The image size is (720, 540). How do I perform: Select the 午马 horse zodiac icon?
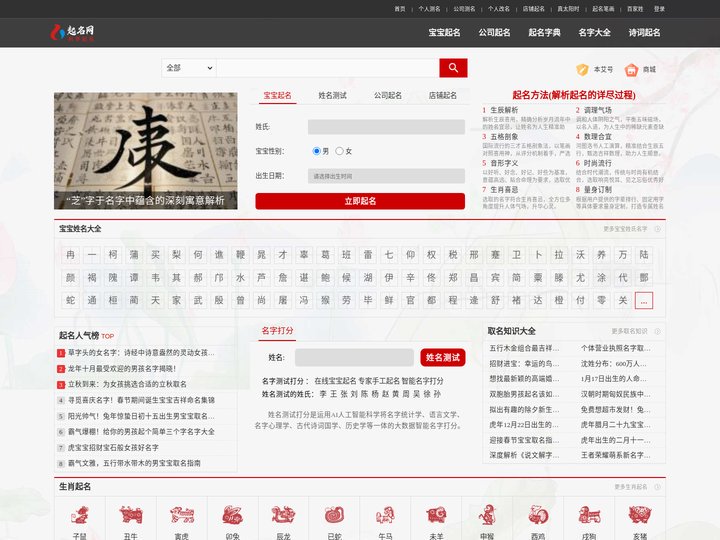[x=385, y=515]
